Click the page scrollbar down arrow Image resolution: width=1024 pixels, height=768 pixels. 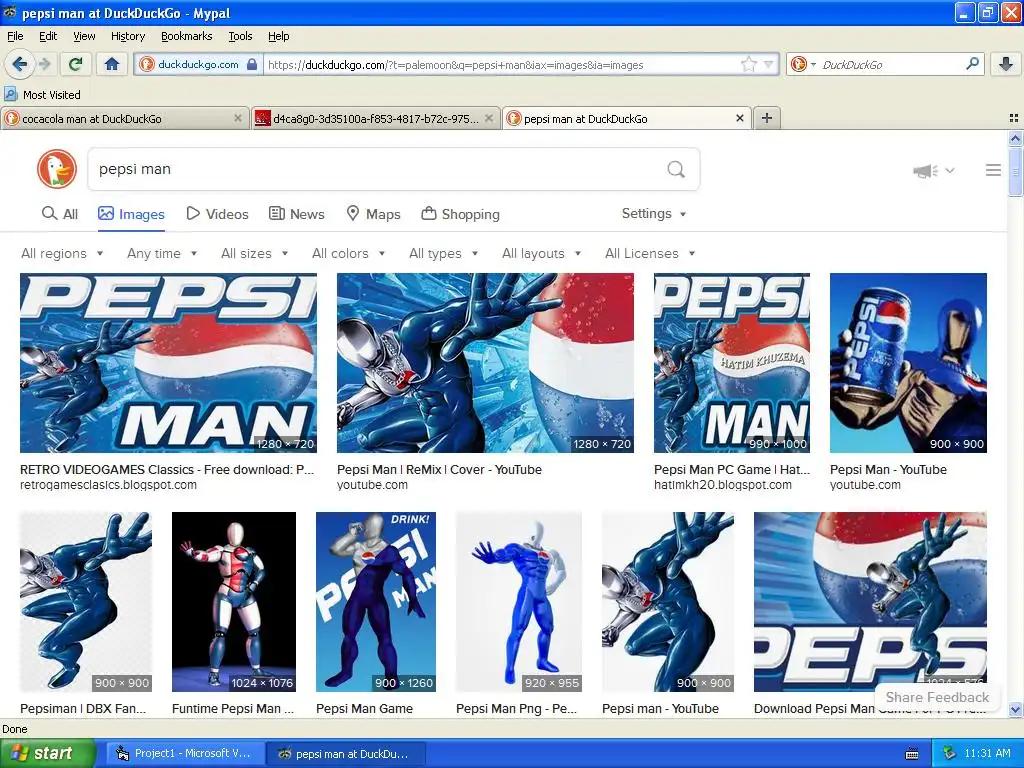[x=1015, y=709]
